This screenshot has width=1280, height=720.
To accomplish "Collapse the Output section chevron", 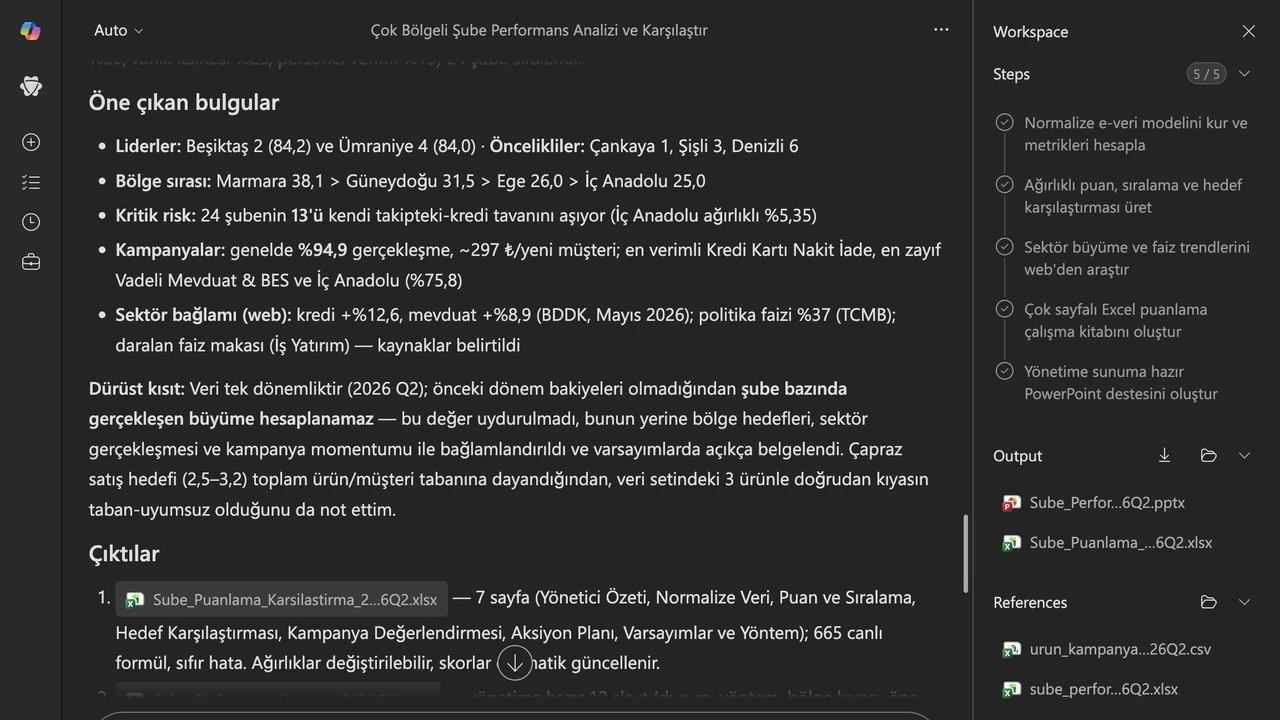I will coord(1244,455).
